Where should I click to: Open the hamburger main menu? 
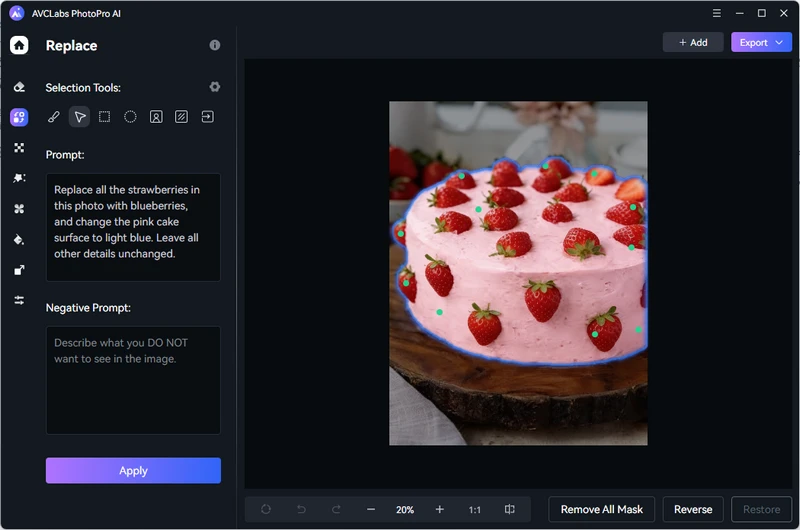click(x=716, y=13)
